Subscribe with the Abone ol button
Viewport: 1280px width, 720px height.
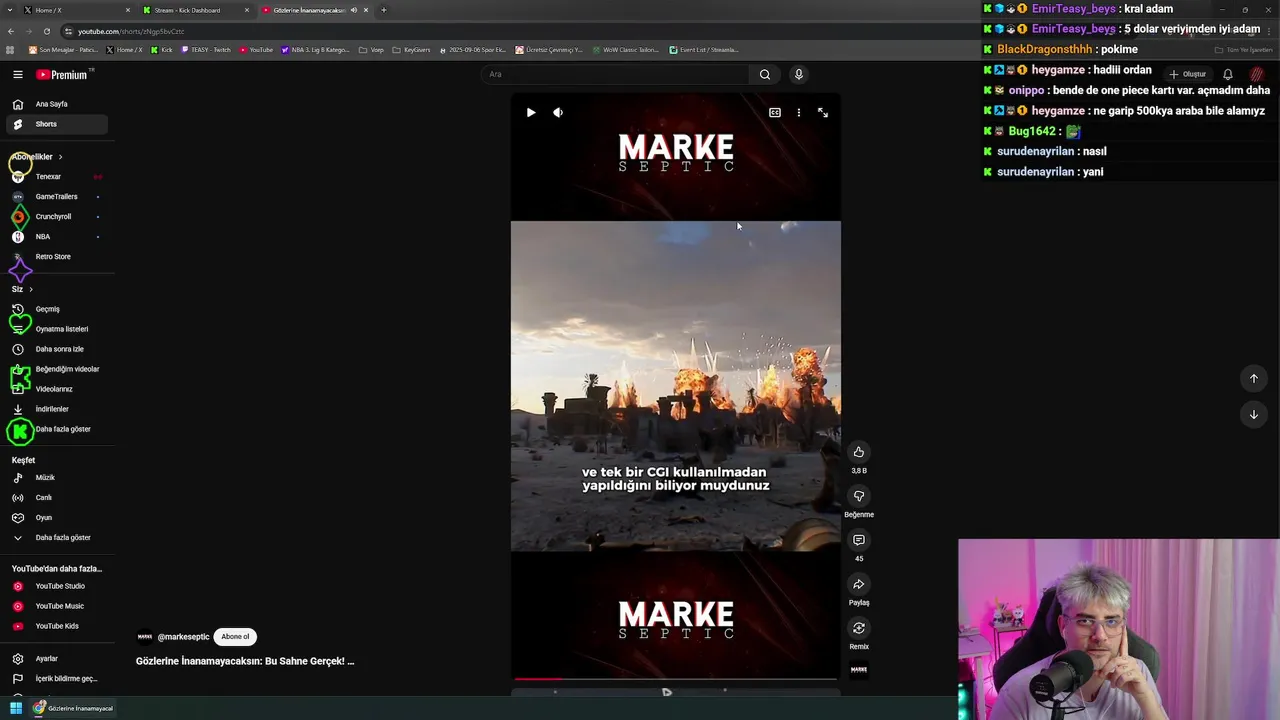[235, 637]
